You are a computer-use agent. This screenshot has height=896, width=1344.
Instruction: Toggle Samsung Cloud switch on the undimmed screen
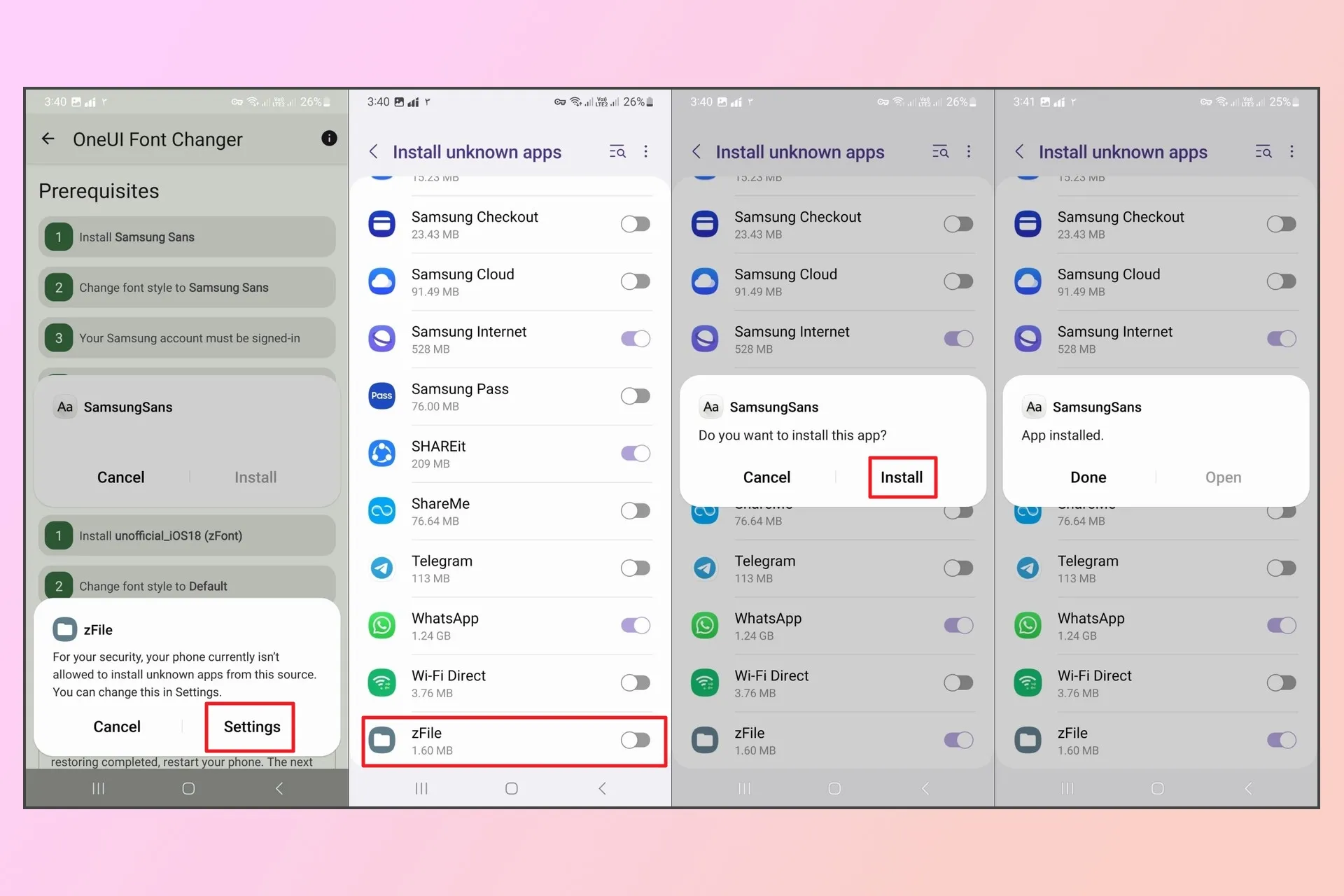[x=636, y=281]
